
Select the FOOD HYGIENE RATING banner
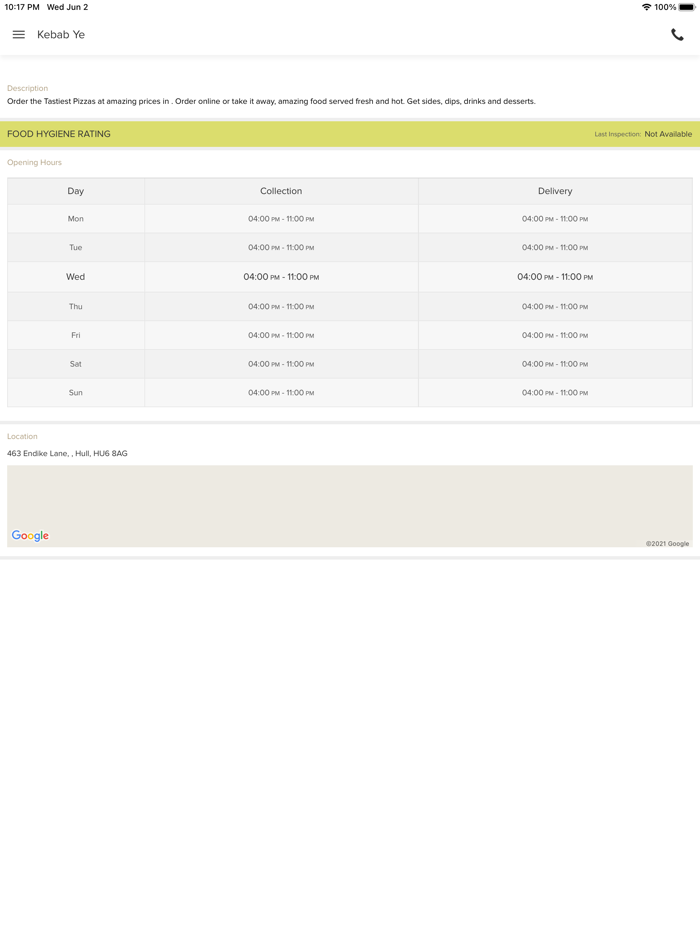click(350, 134)
